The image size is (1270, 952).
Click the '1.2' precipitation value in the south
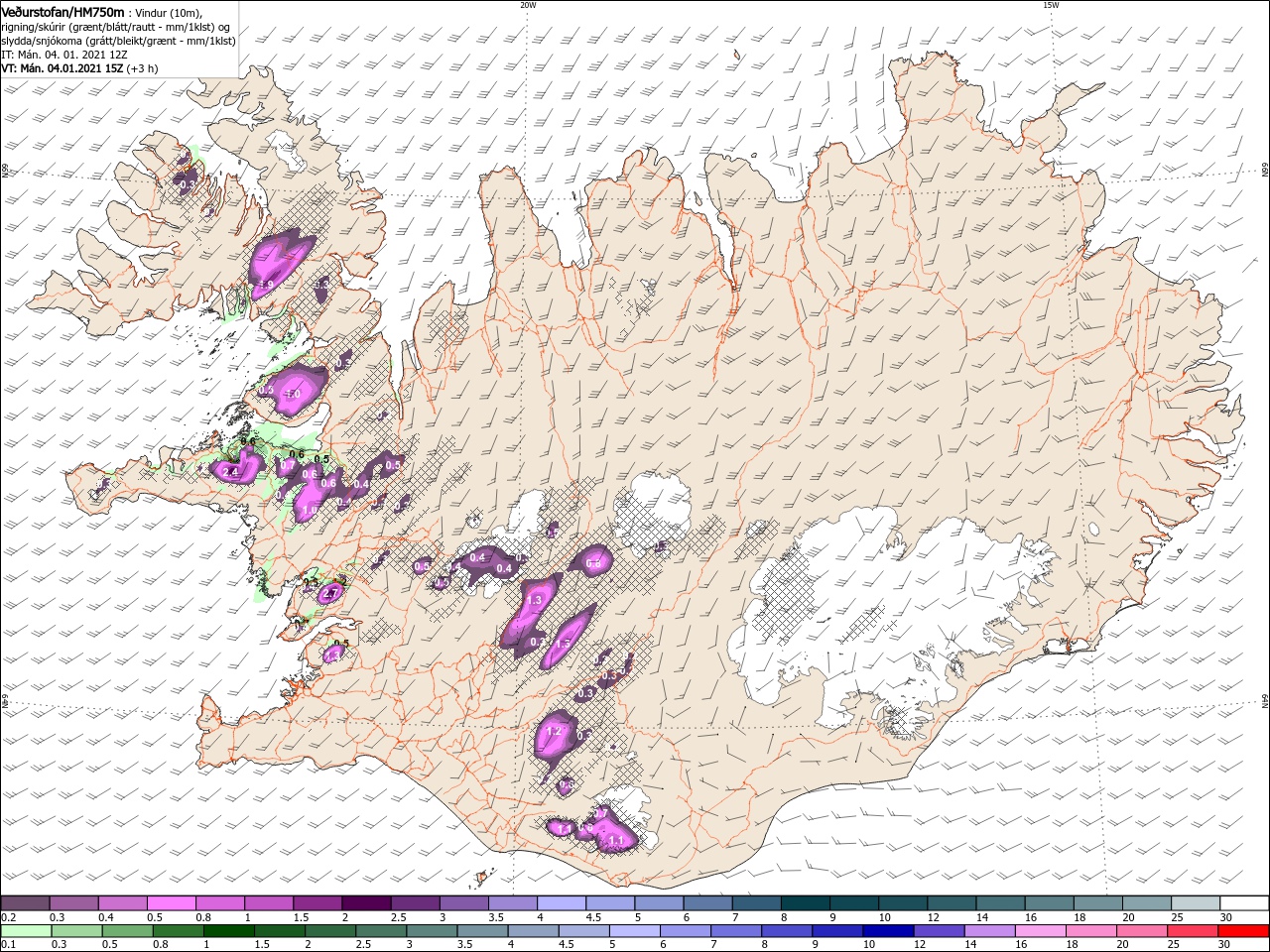tap(555, 732)
